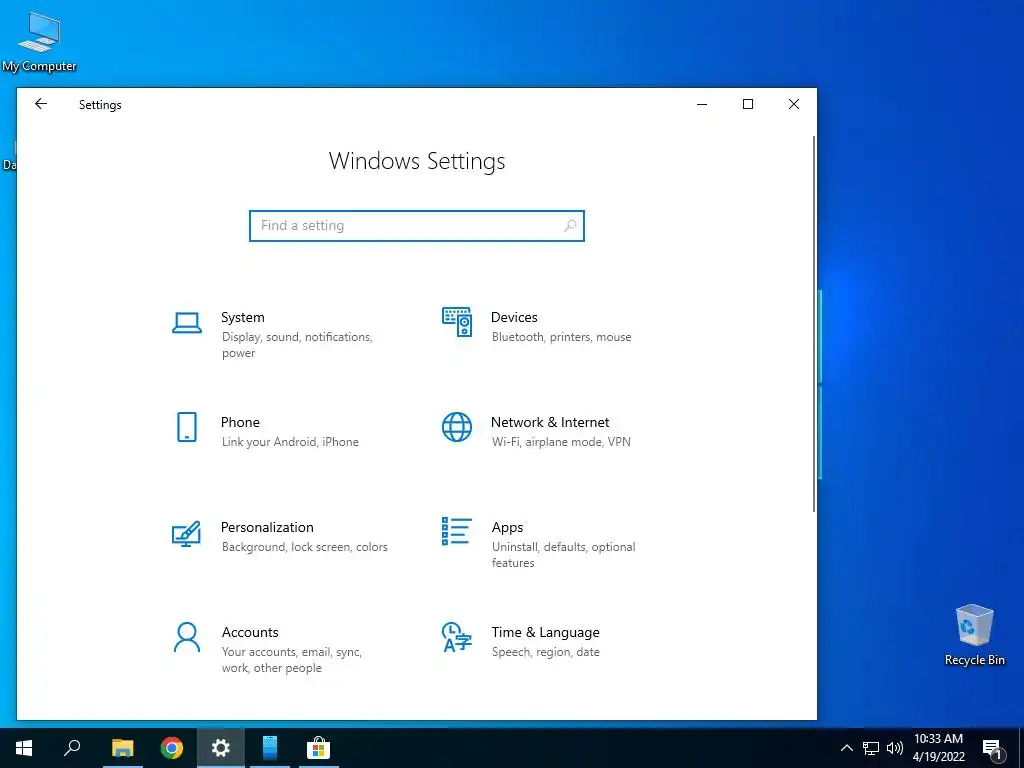Click the Windows Settings page title
This screenshot has height=768, width=1024.
point(417,161)
